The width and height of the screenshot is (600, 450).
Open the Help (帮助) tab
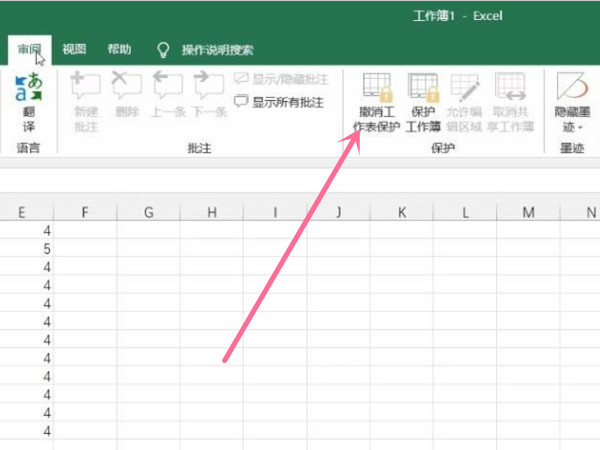coord(119,49)
